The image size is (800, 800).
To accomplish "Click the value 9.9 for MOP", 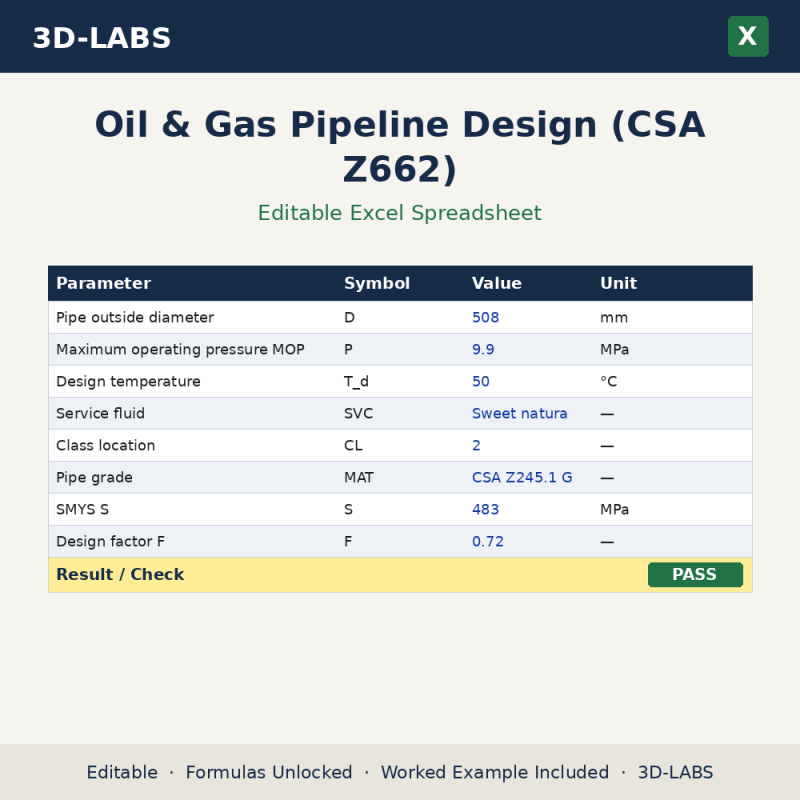I will pos(483,349).
